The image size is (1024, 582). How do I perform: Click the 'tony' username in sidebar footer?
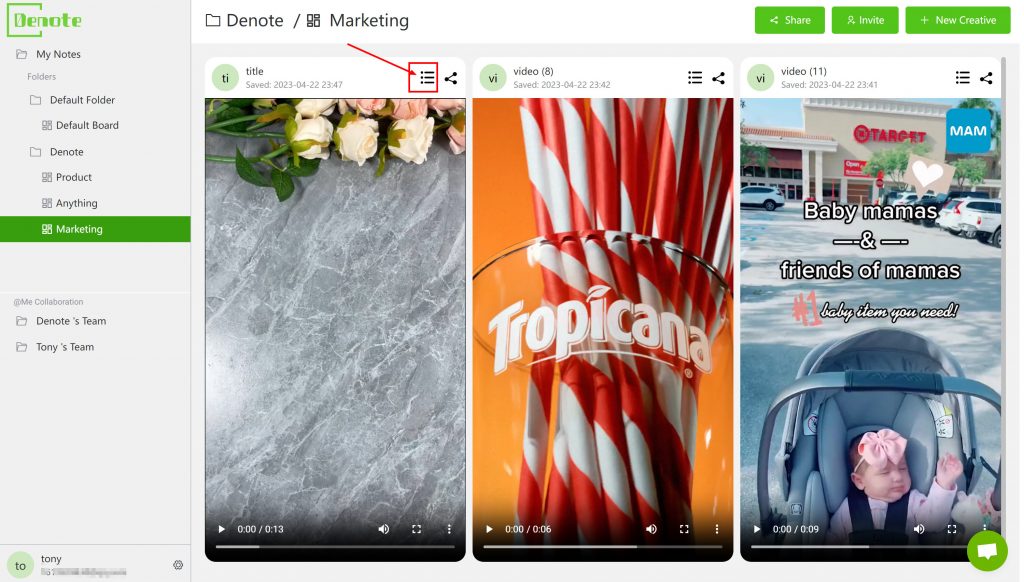(51, 559)
